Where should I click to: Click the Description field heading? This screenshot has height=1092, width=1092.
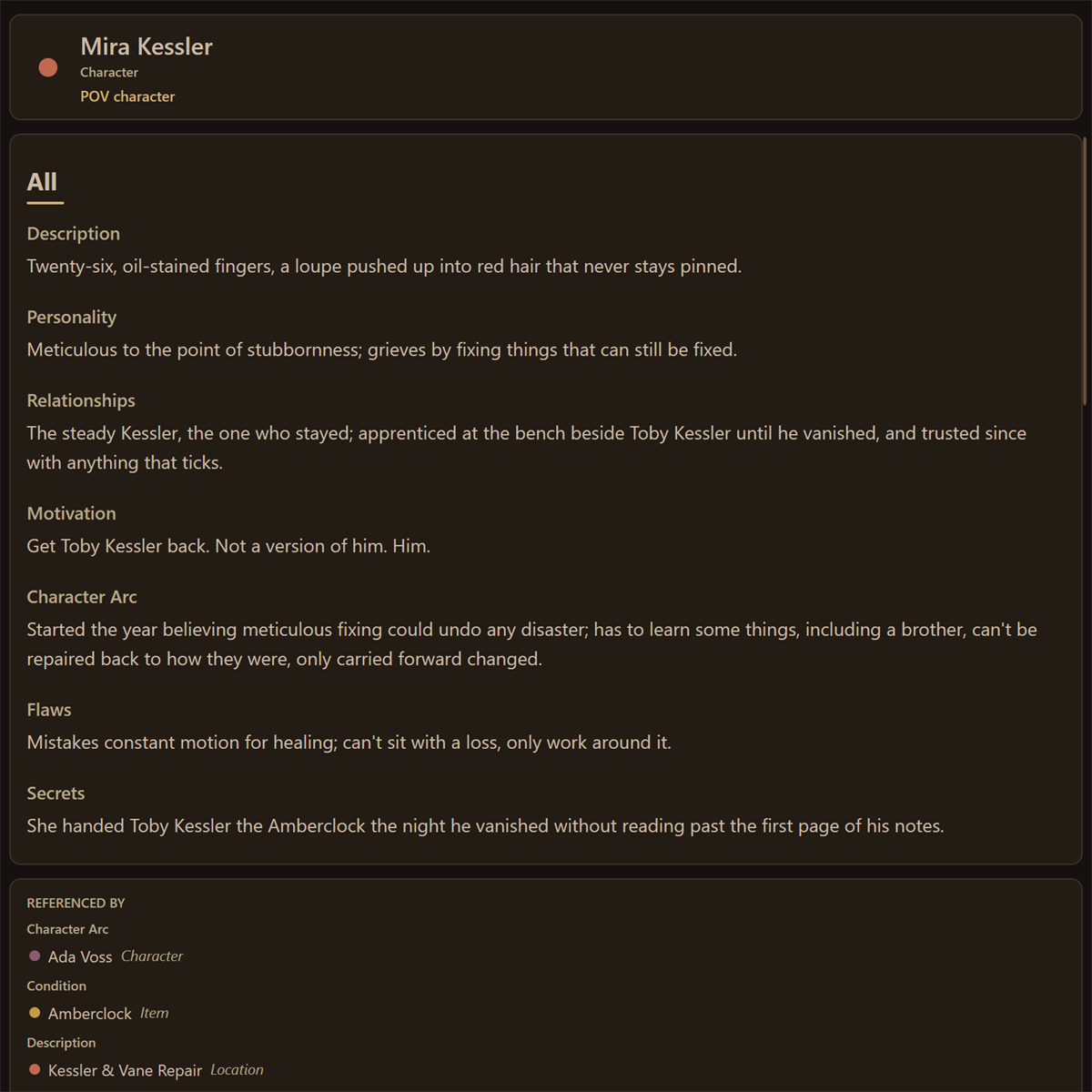74,234
